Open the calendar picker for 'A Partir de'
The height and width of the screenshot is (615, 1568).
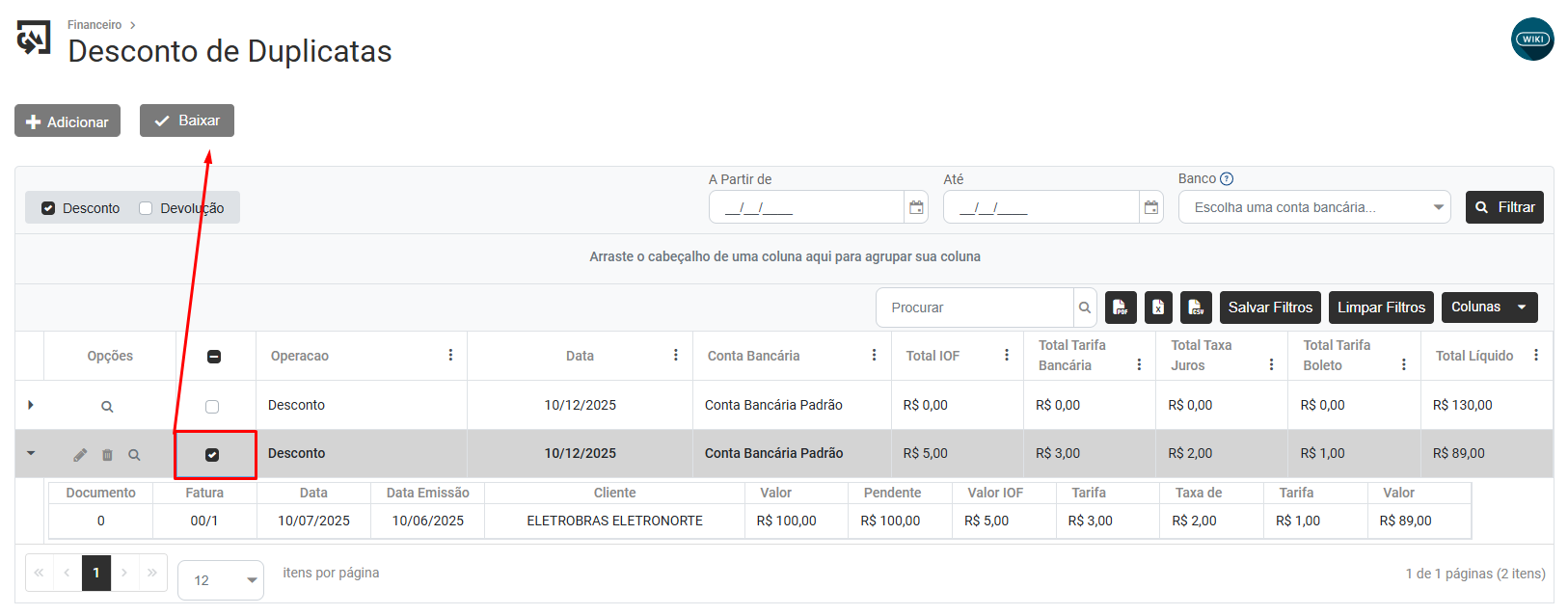click(x=916, y=207)
